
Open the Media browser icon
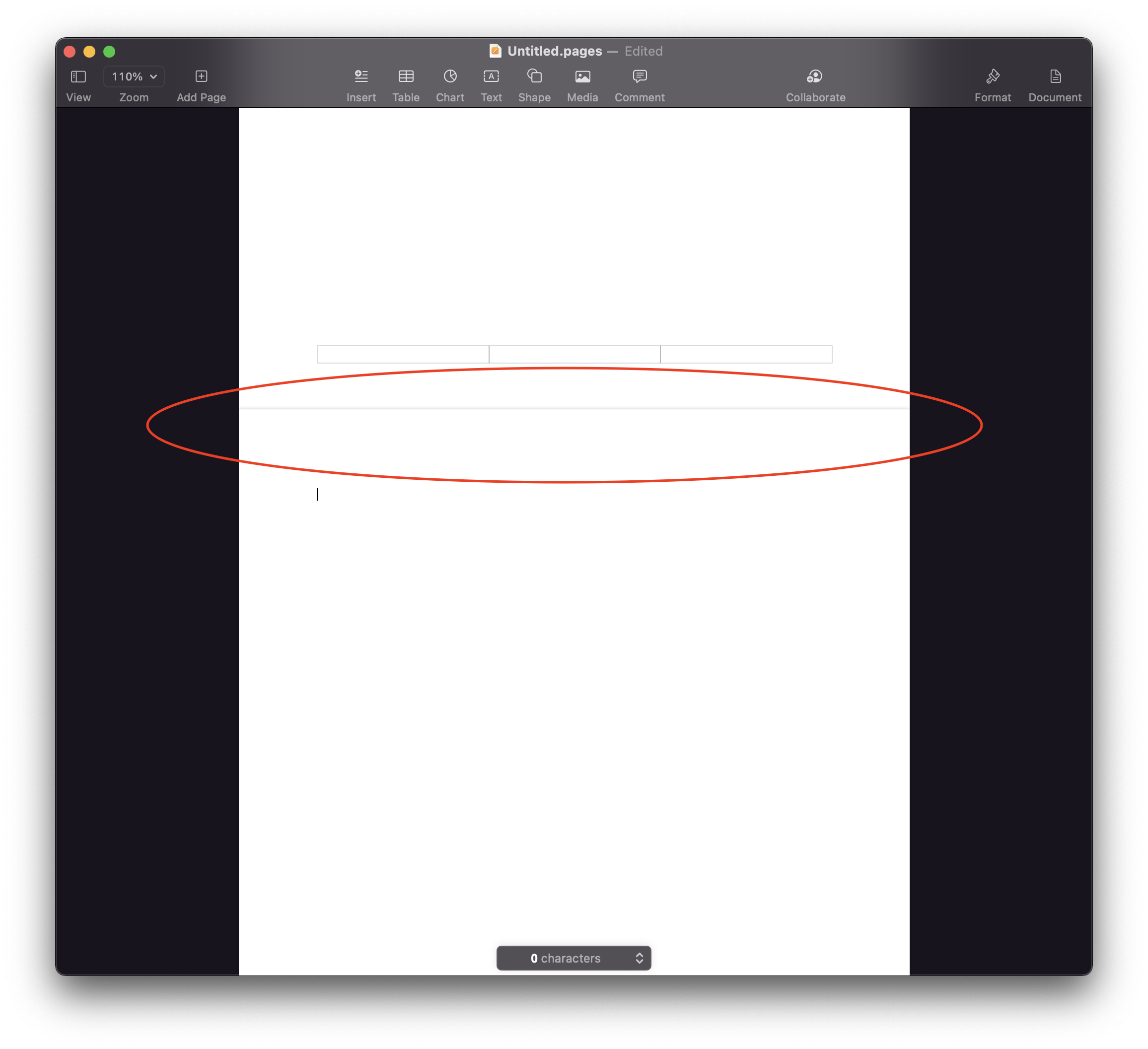point(582,76)
